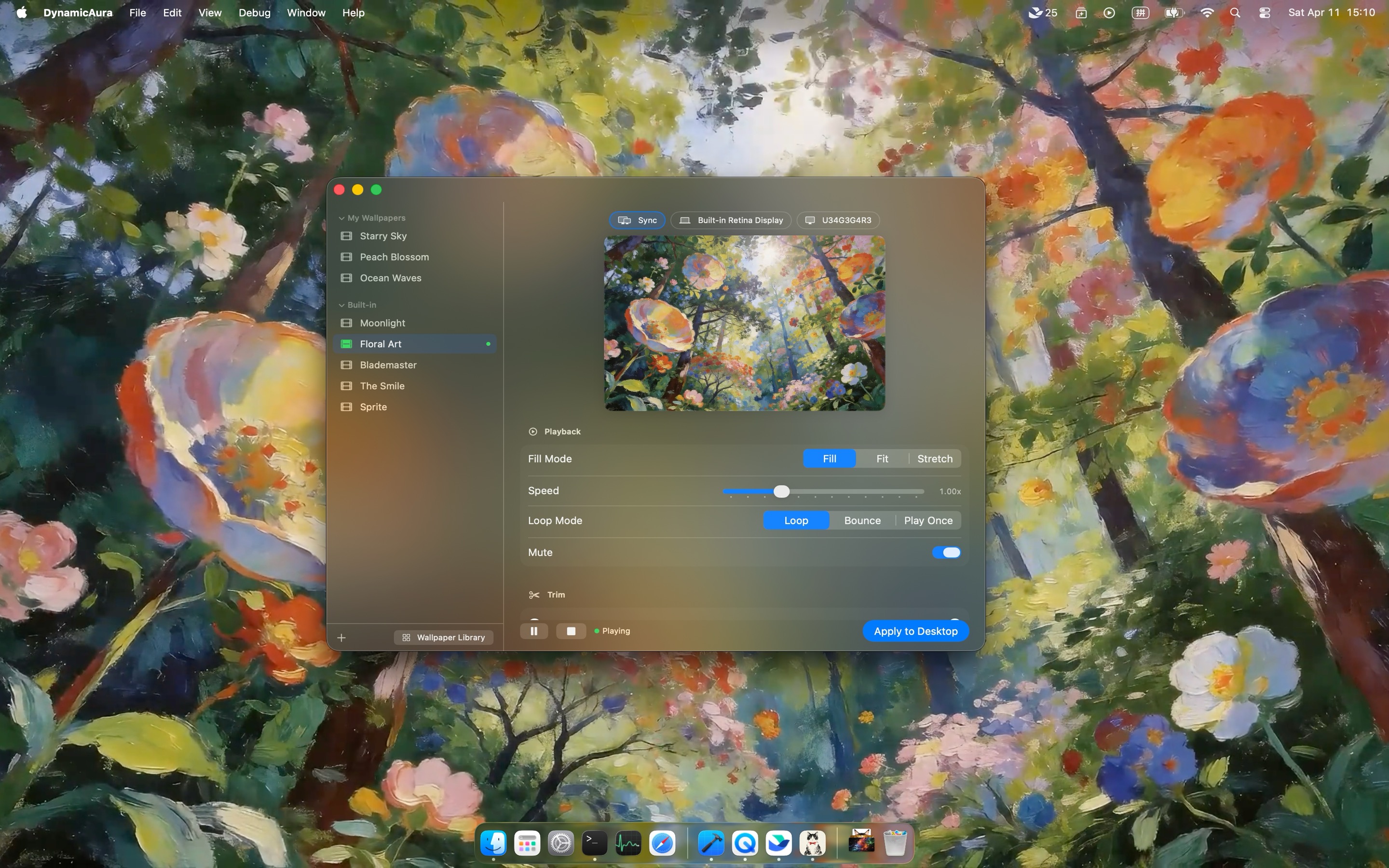Collapse the My Wallpapers section
This screenshot has width=1389, height=868.
(x=341, y=217)
